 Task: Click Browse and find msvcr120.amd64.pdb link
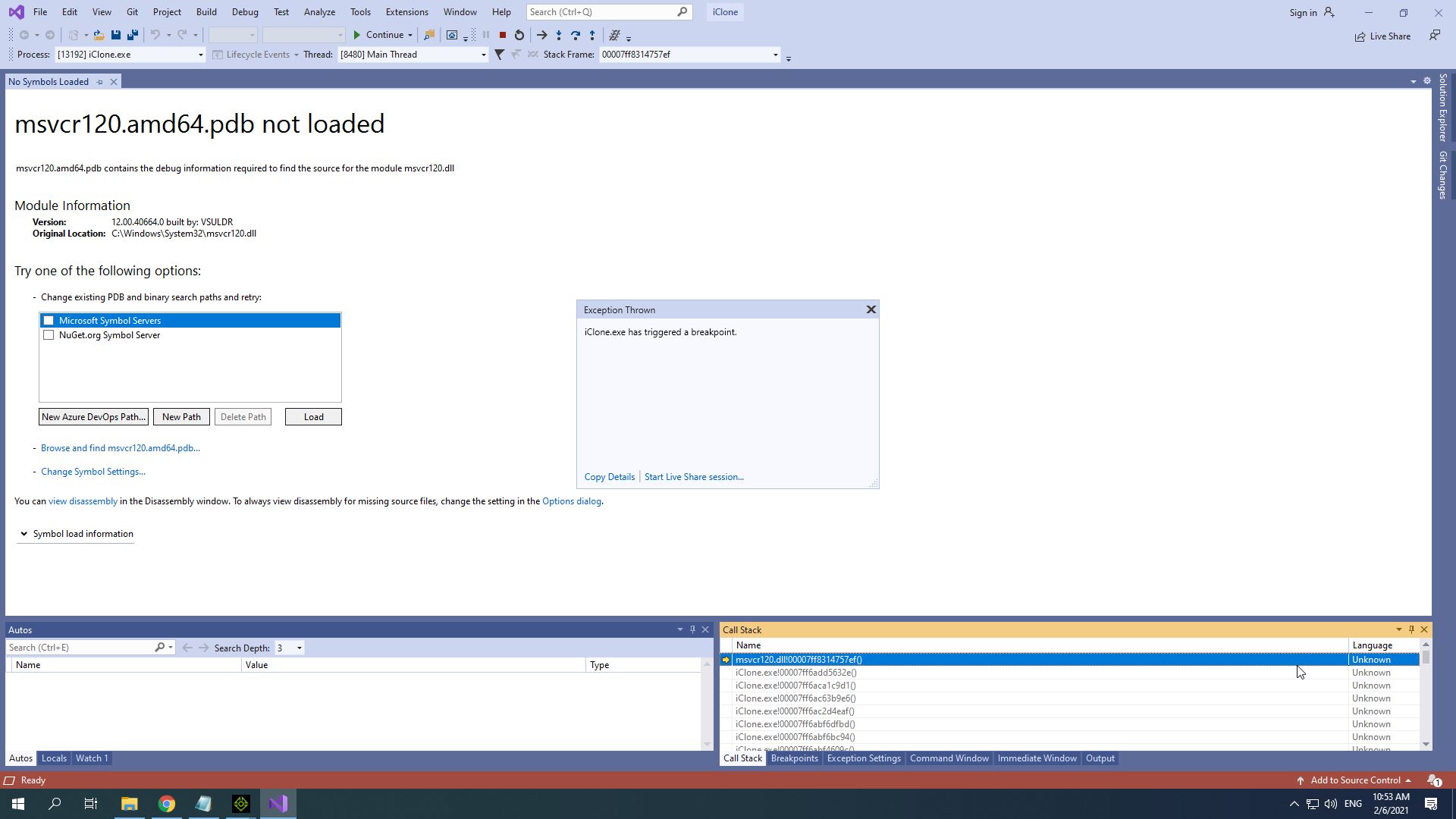pos(121,448)
